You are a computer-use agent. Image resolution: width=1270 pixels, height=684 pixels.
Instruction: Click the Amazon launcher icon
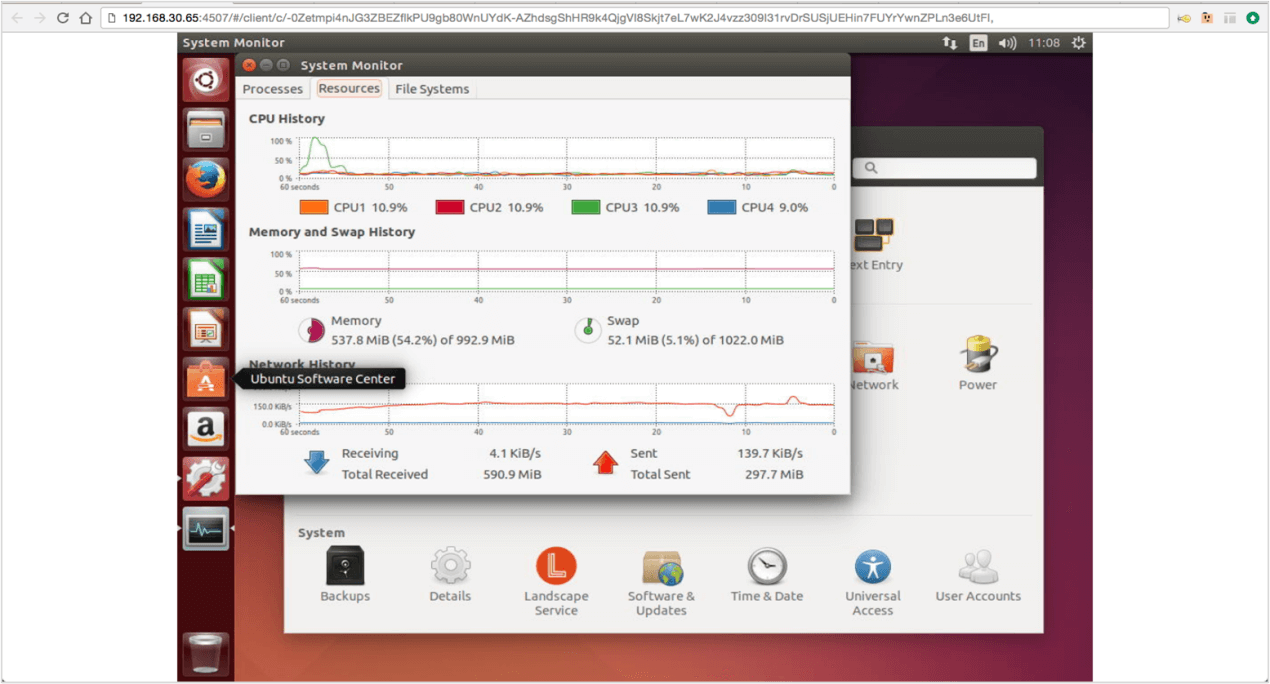click(x=205, y=430)
